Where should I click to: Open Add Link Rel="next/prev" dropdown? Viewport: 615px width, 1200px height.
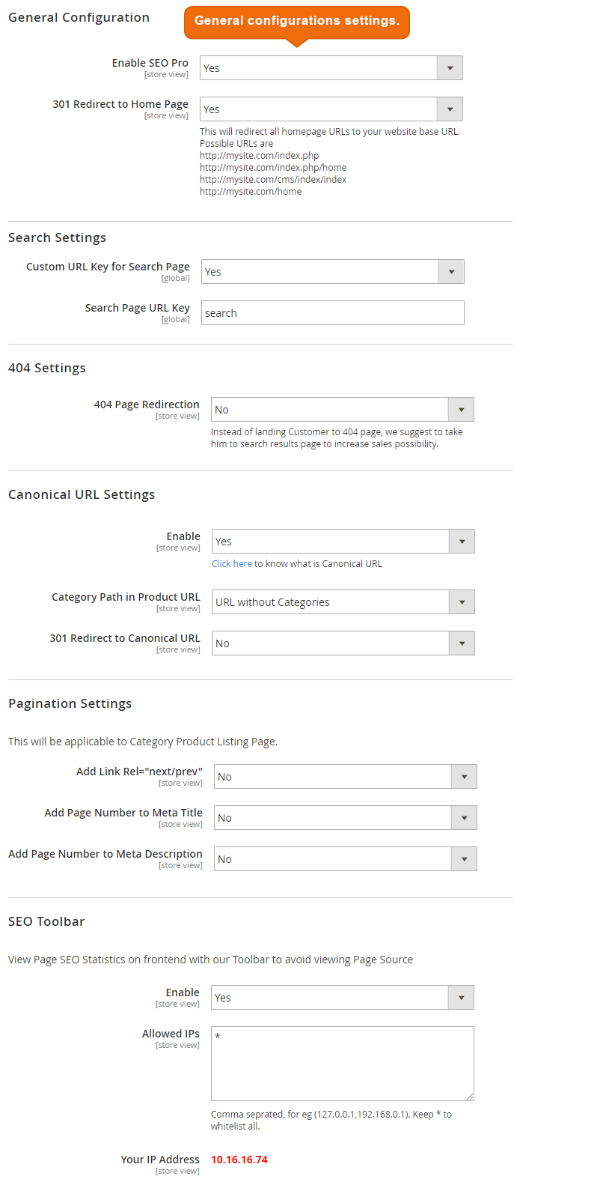pos(344,777)
